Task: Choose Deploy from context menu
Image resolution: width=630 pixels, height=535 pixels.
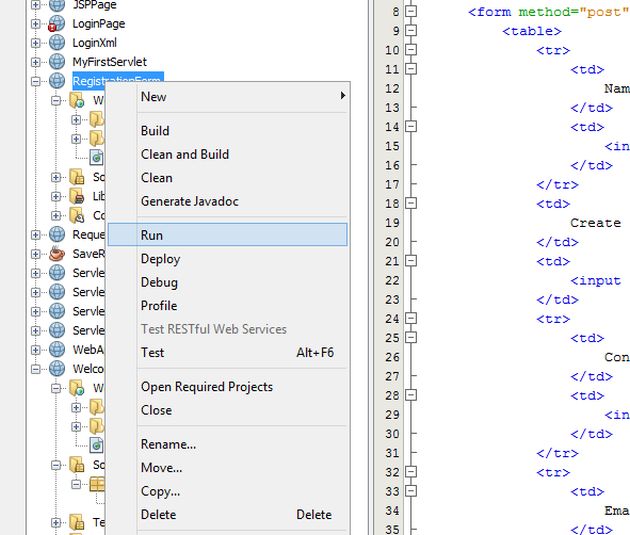Action: pyautogui.click(x=228, y=259)
